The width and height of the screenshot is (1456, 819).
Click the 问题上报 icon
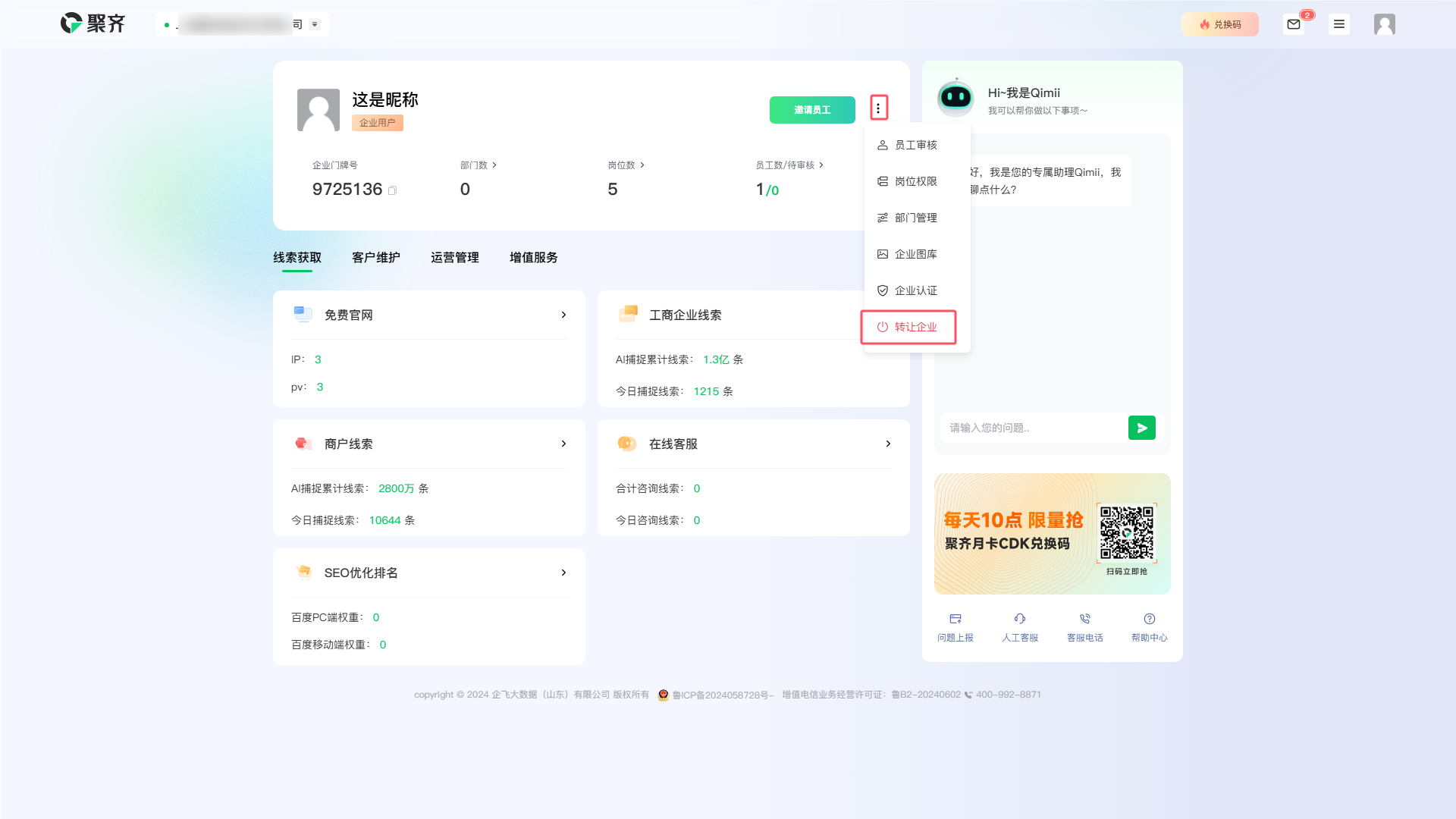pyautogui.click(x=955, y=619)
